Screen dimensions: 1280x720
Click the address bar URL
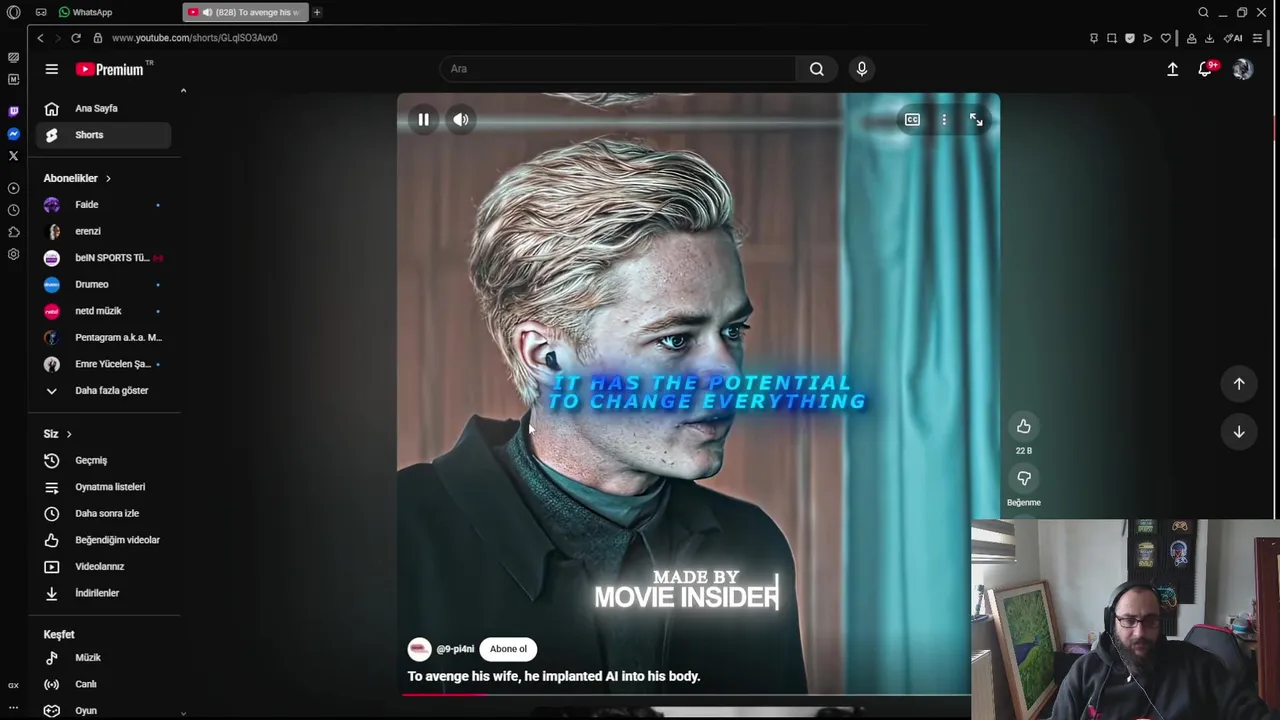click(x=194, y=38)
